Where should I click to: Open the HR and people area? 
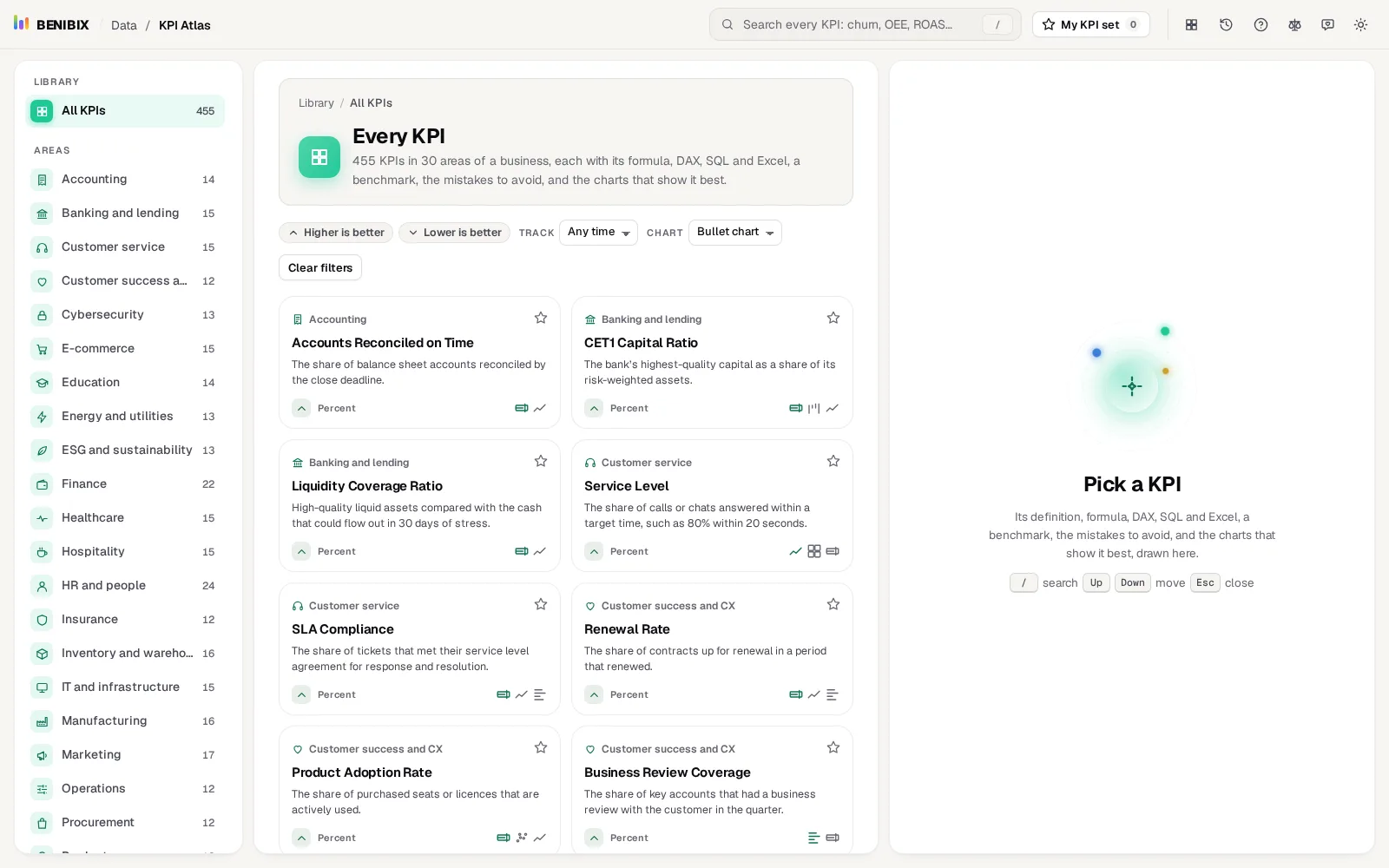[125, 586]
